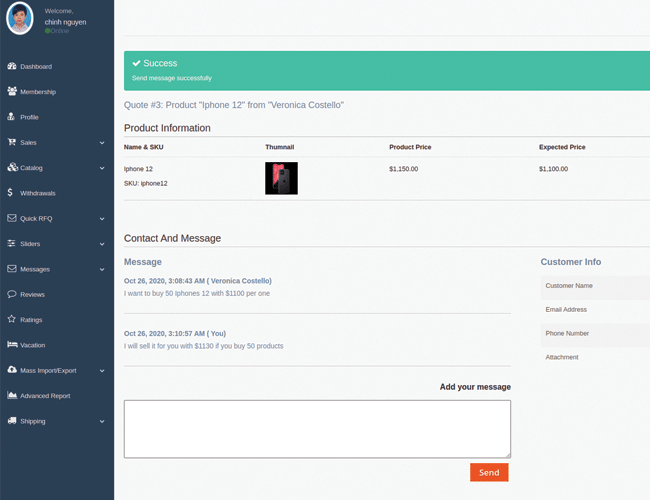Open the Messages menu item
650x500 pixels.
pyautogui.click(x=35, y=269)
